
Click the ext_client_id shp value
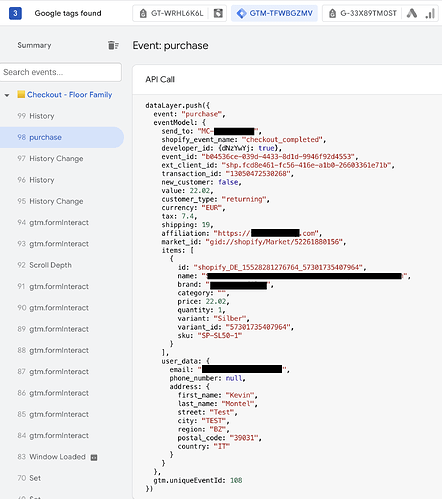307,165
